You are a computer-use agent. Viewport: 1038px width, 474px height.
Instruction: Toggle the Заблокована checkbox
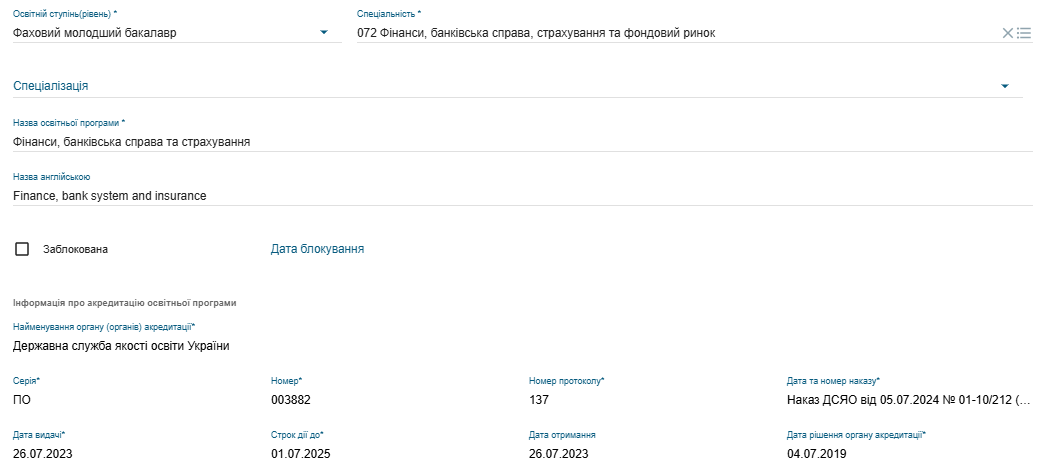click(x=22, y=249)
